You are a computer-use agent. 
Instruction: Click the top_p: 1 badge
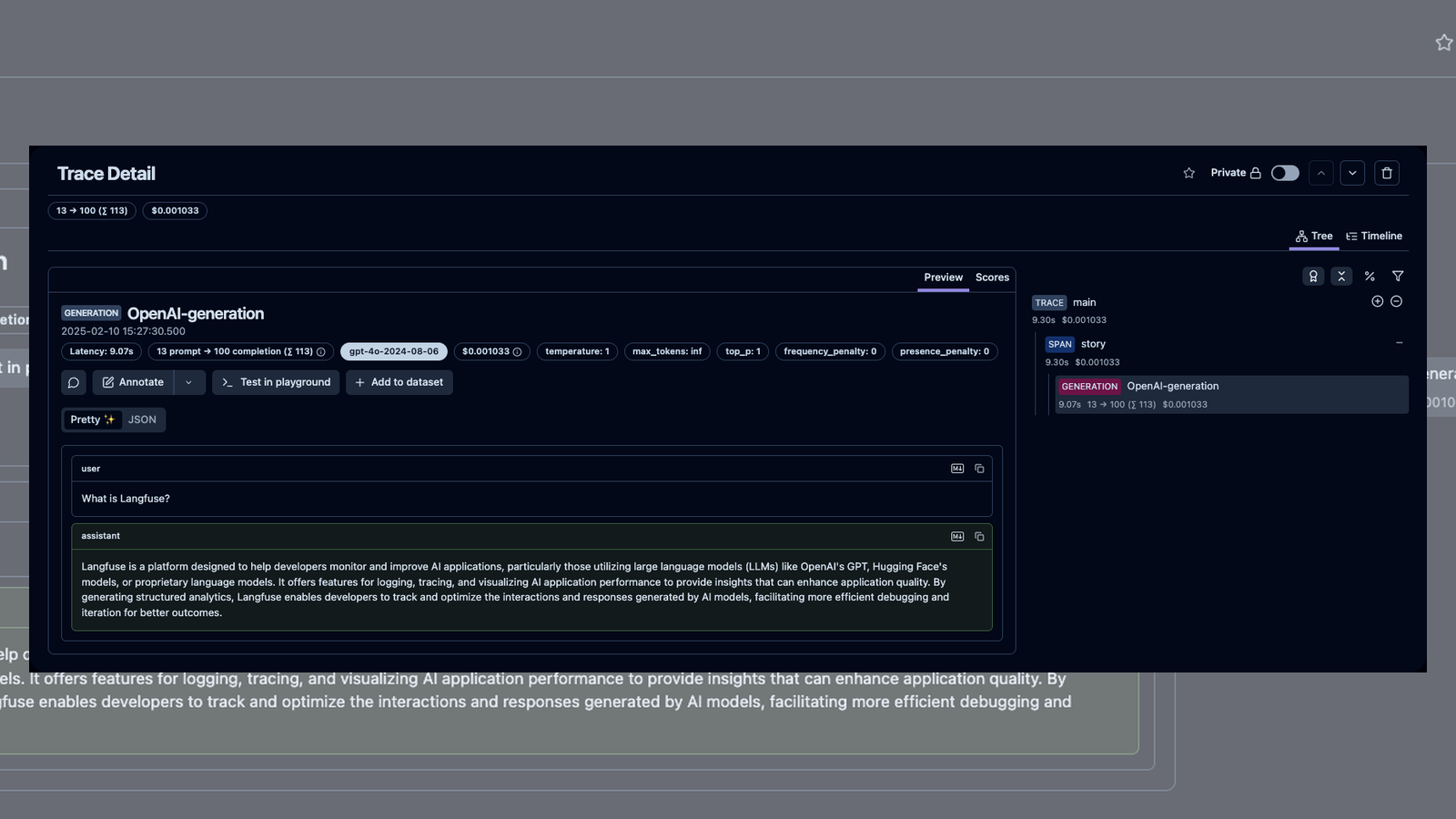[x=743, y=351]
